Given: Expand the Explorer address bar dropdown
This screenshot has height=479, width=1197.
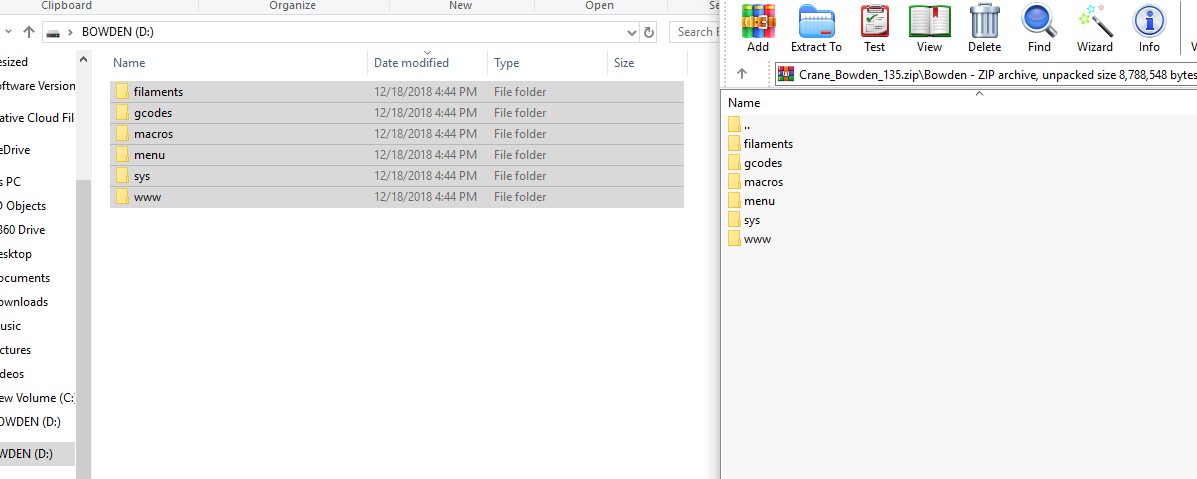Looking at the screenshot, I should point(631,32).
